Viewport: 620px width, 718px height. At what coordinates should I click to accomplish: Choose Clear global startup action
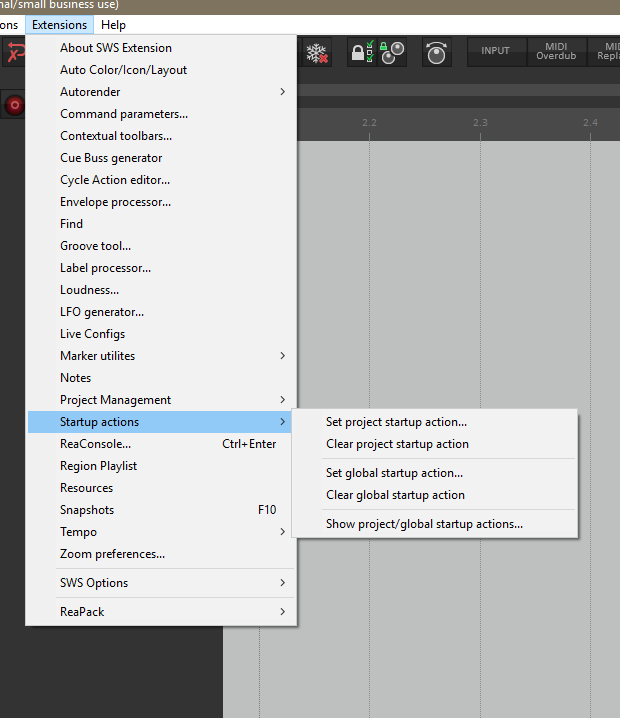435,495
